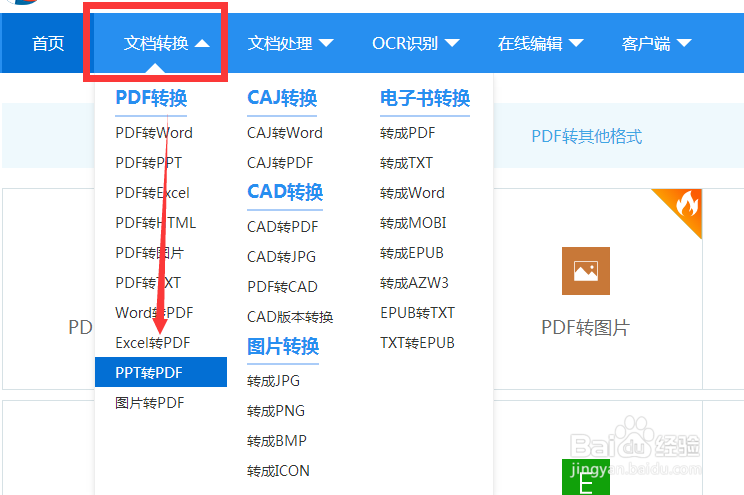The width and height of the screenshot is (744, 495).
Task: Choose the highlighted PPT转PDF item
Action: coord(161,372)
